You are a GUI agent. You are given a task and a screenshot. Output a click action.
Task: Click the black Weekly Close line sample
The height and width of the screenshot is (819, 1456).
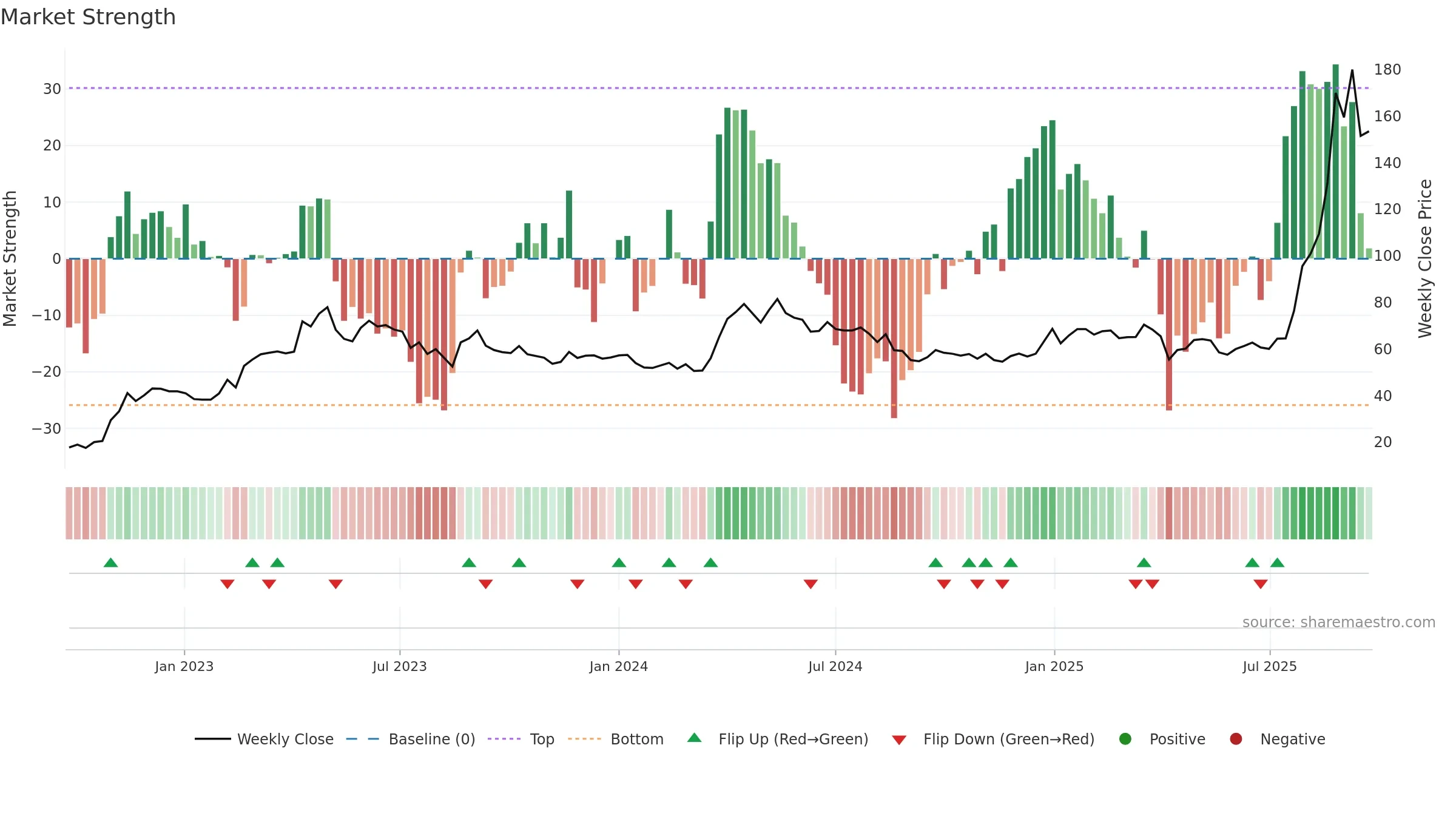(x=212, y=739)
